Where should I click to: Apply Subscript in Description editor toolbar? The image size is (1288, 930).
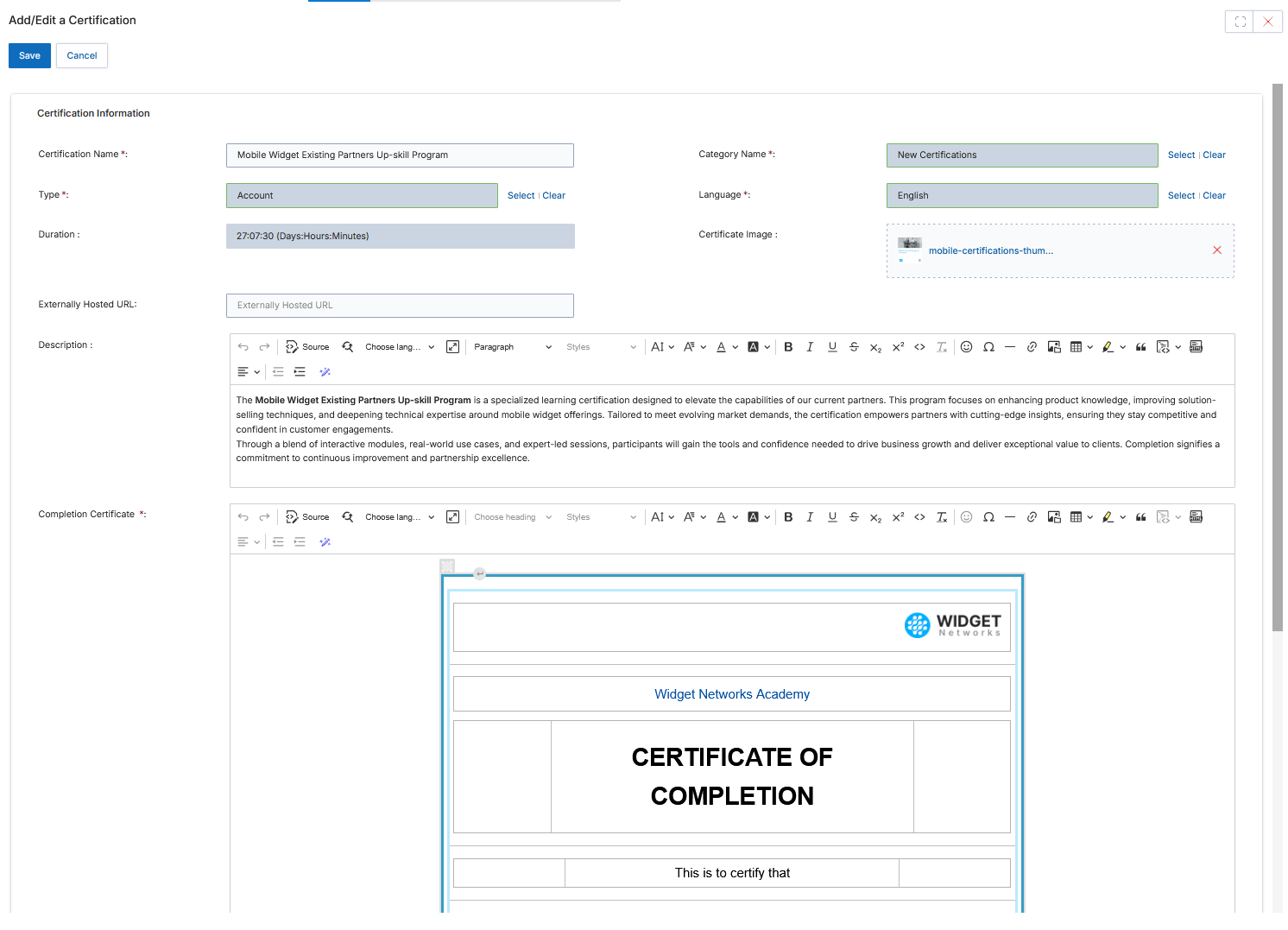[x=875, y=347]
